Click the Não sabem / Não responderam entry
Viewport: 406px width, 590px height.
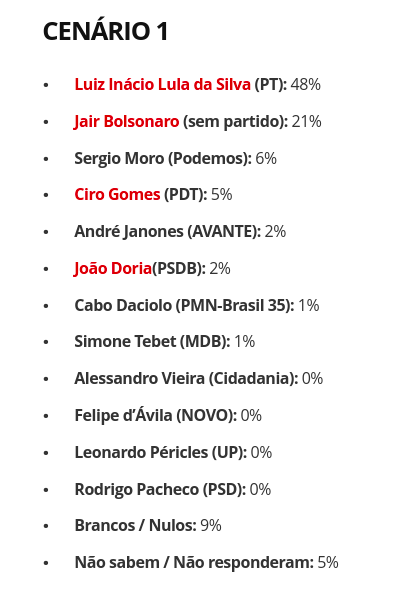pos(207,563)
